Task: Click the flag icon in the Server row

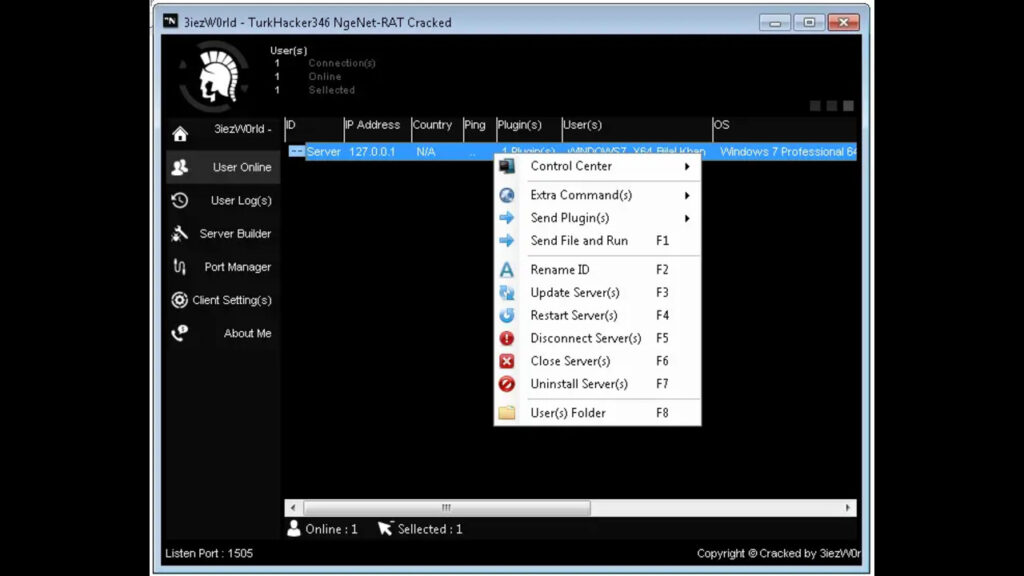Action: point(296,152)
